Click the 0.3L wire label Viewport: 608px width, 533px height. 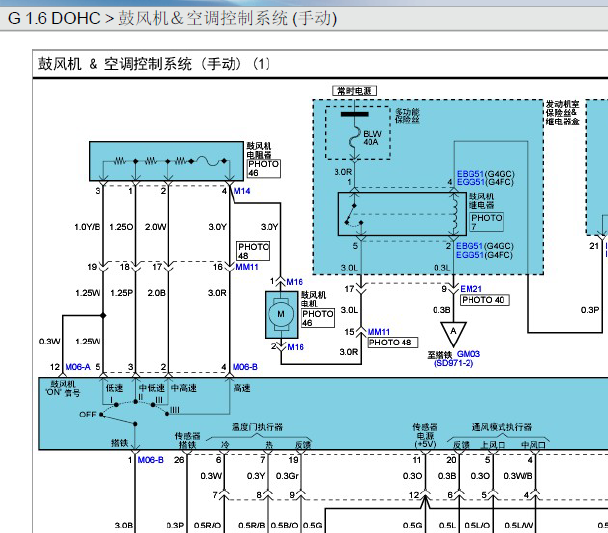click(x=442, y=268)
